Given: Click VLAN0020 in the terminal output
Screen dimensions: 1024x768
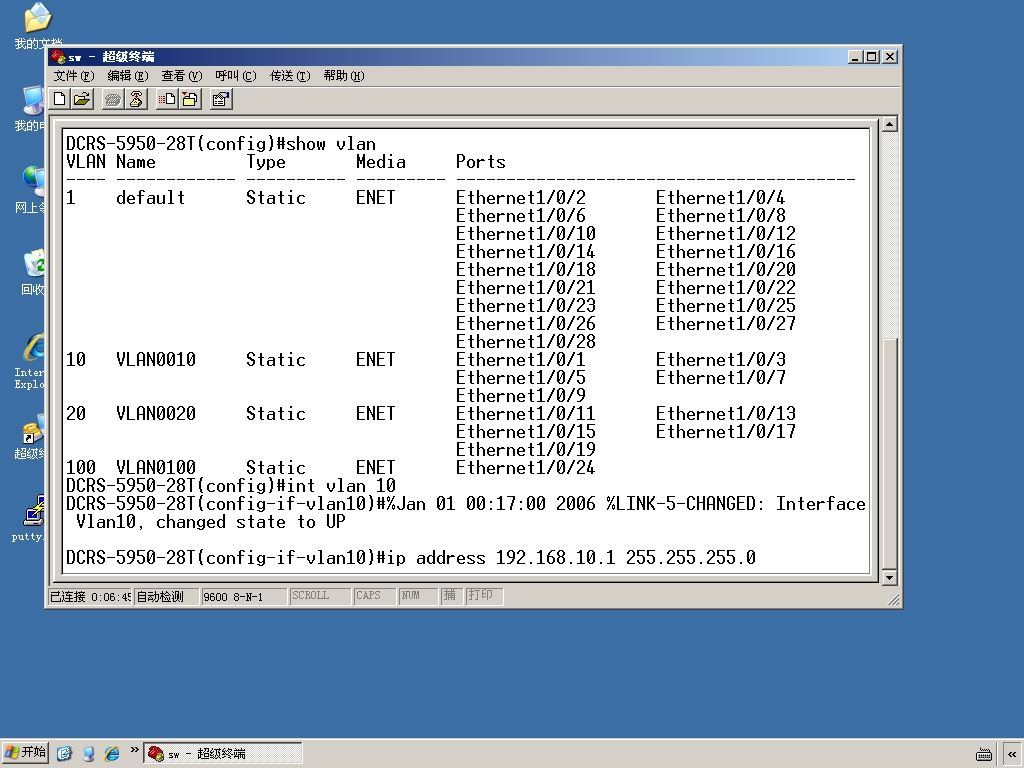Looking at the screenshot, I should point(155,414).
